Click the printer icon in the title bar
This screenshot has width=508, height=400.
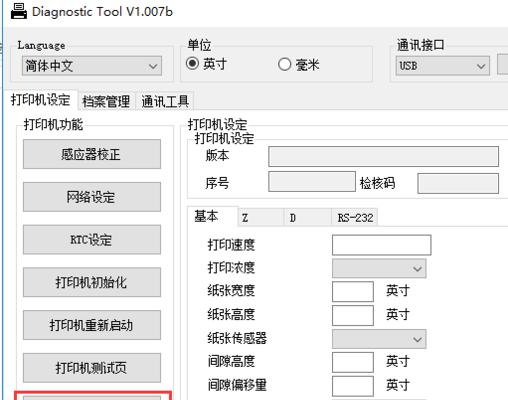(x=19, y=12)
